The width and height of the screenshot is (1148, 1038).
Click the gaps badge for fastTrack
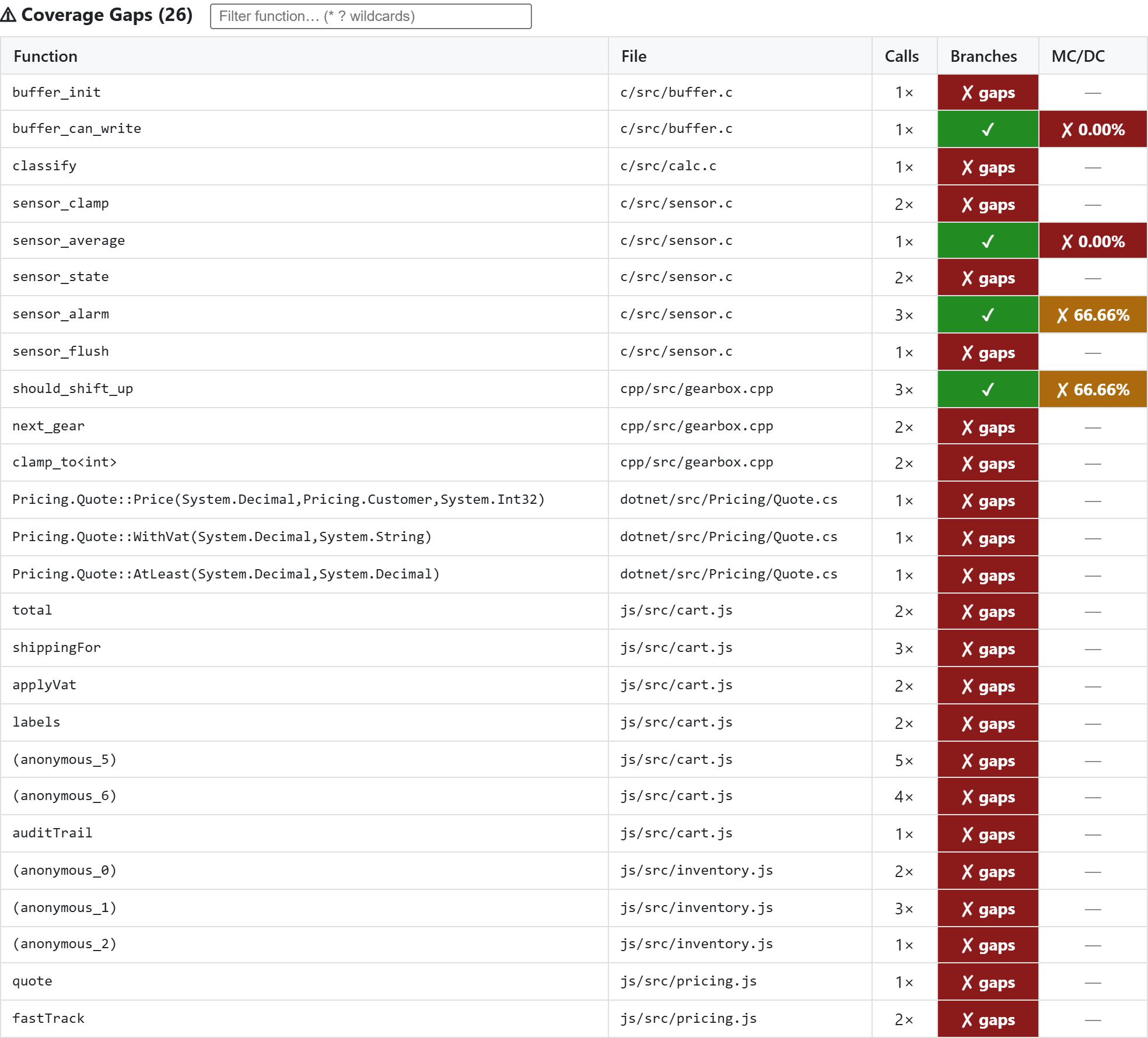[x=988, y=1019]
